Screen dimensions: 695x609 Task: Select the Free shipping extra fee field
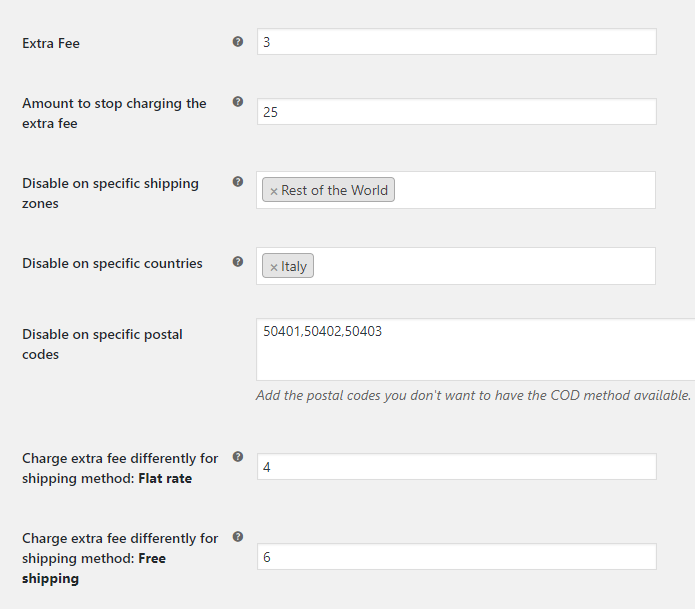coord(457,557)
